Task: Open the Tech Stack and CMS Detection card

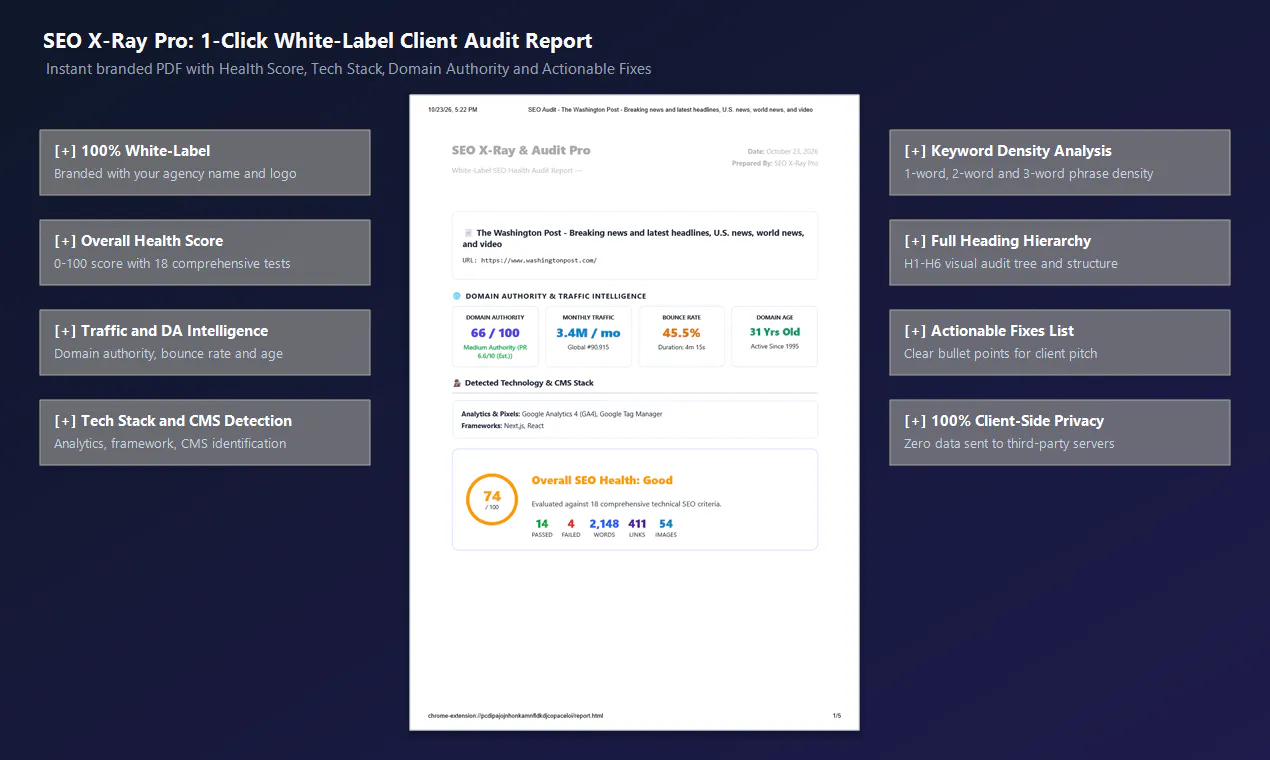Action: pos(205,432)
